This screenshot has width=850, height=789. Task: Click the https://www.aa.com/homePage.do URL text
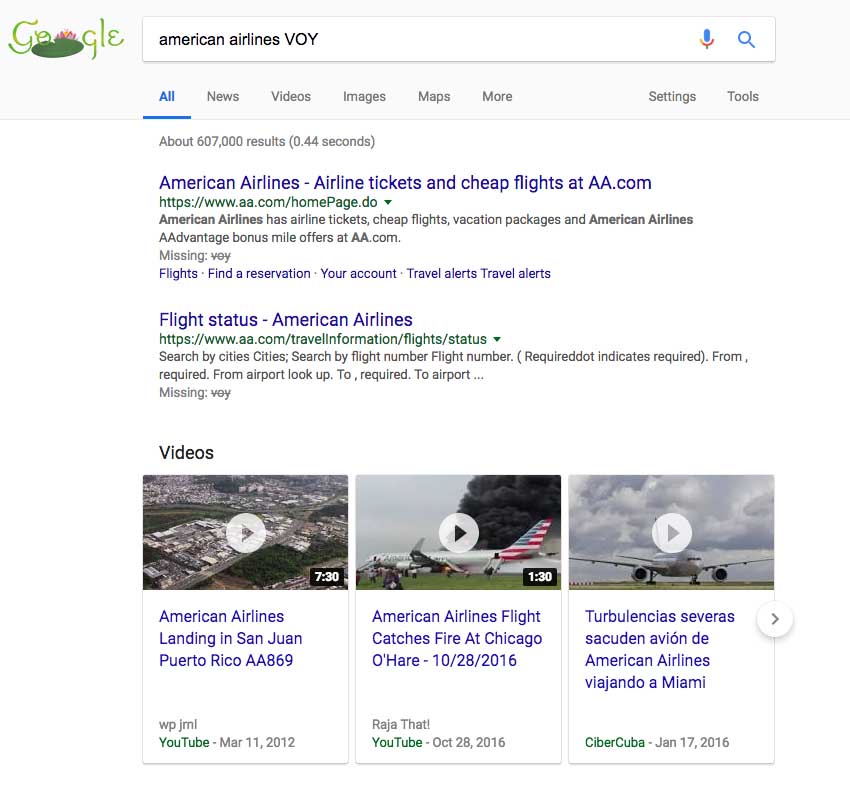coord(268,202)
